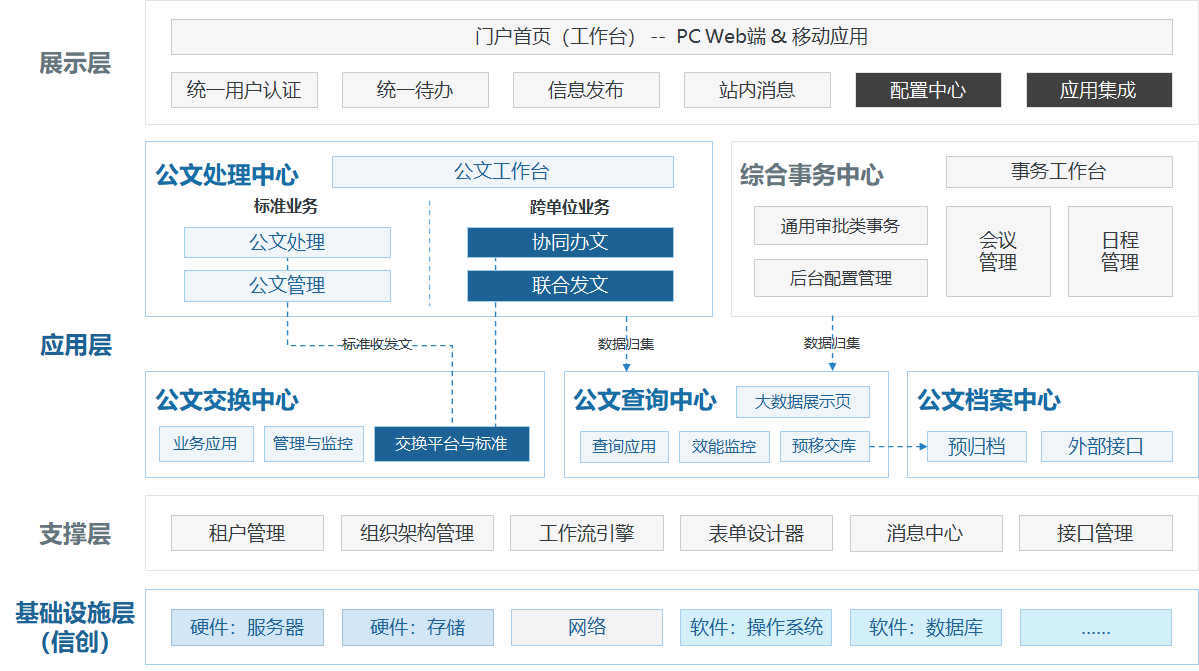Screen dimensions: 1199x671
Task: Select the 交换平台与标准 block
Action: click(451, 444)
